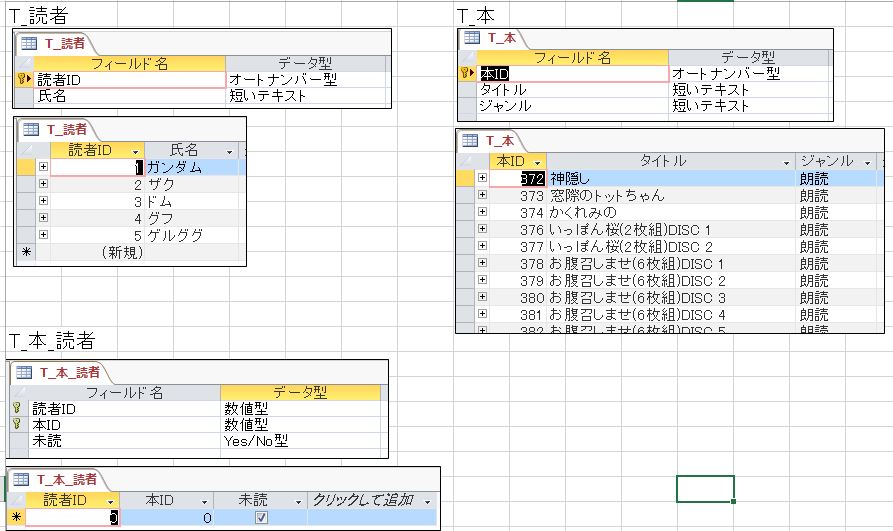Toggle the 未読 checkbox in the T_本_読者 datasheet
This screenshot has height=531, width=893.
coord(261,518)
